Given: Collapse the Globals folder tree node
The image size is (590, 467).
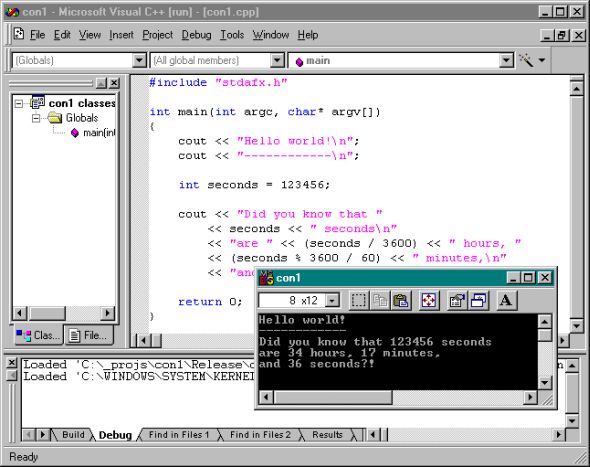Looking at the screenshot, I should point(36,118).
